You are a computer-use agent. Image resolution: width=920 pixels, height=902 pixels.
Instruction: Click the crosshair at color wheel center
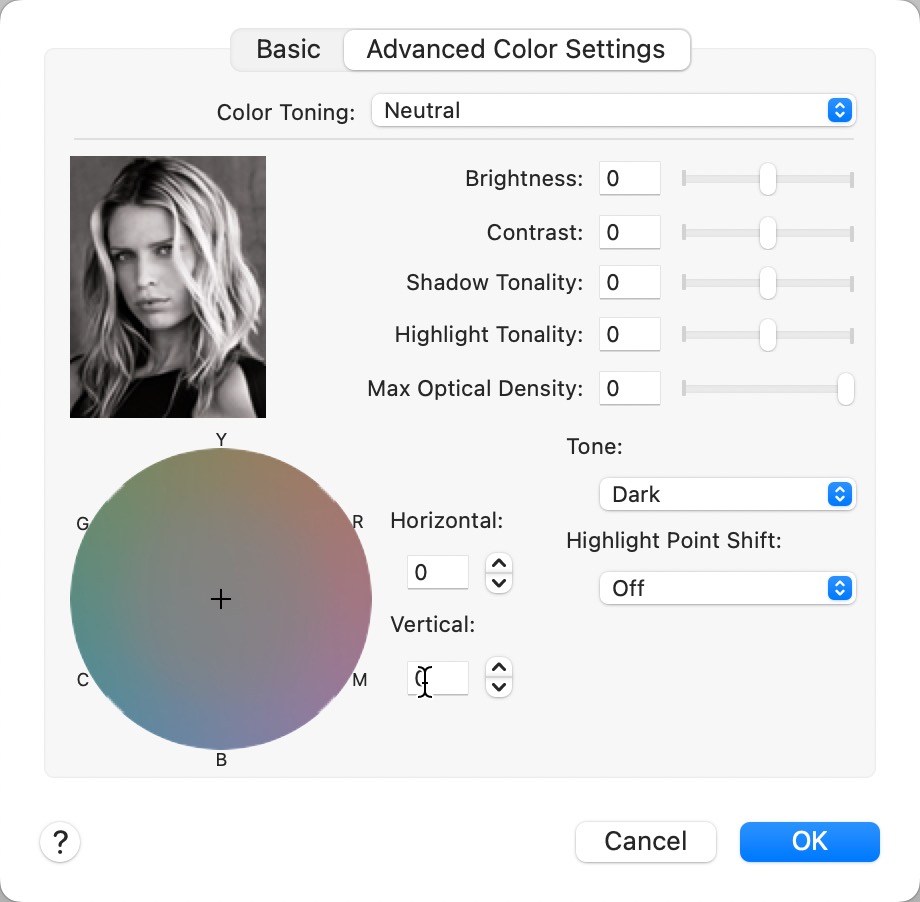pyautogui.click(x=221, y=599)
